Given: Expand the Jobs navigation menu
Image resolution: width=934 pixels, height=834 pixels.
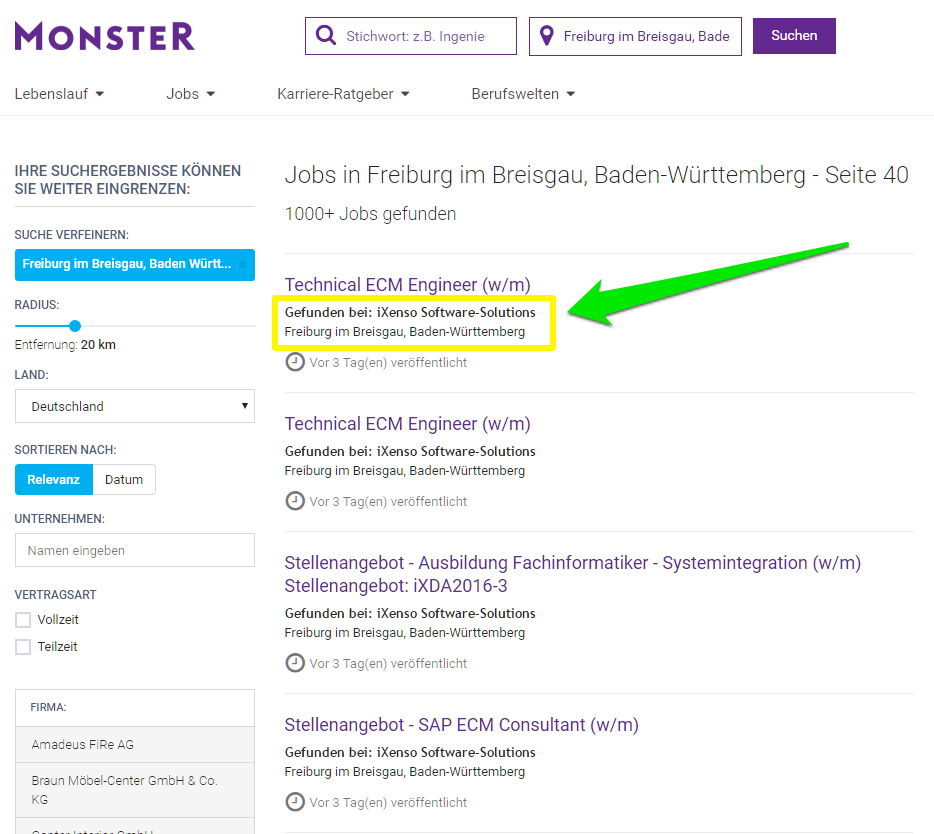Looking at the screenshot, I should coord(190,93).
